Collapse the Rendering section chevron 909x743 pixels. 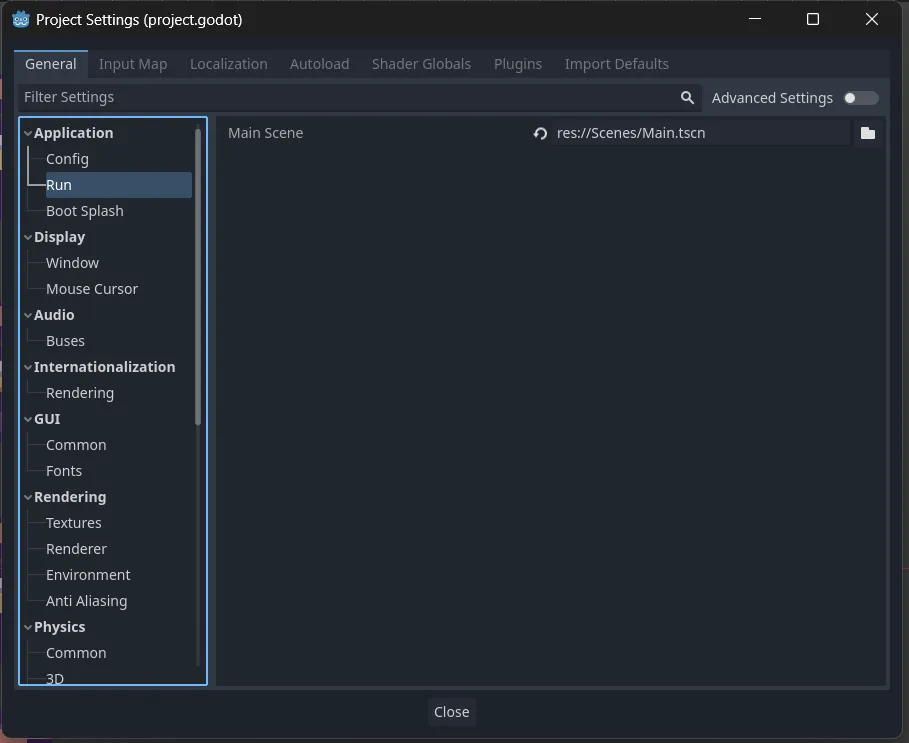coord(28,497)
